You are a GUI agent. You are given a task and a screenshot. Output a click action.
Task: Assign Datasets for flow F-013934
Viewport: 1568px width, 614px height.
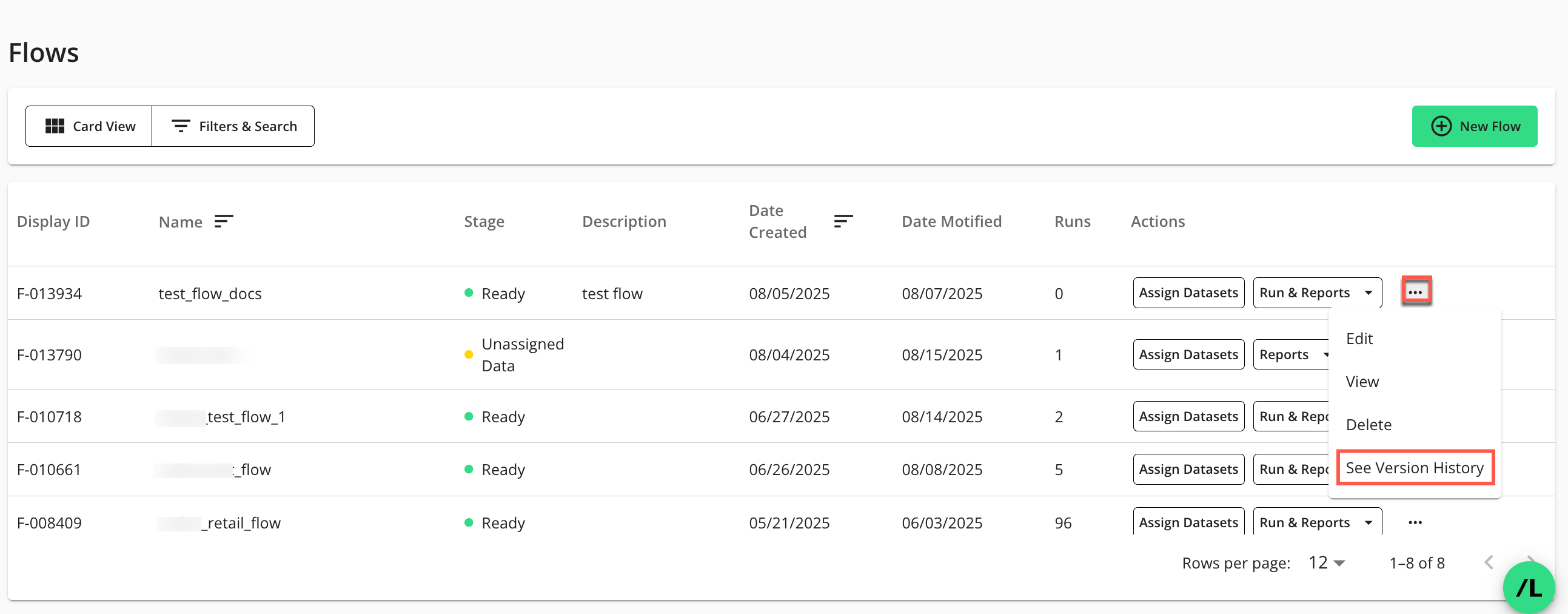pyautogui.click(x=1188, y=293)
